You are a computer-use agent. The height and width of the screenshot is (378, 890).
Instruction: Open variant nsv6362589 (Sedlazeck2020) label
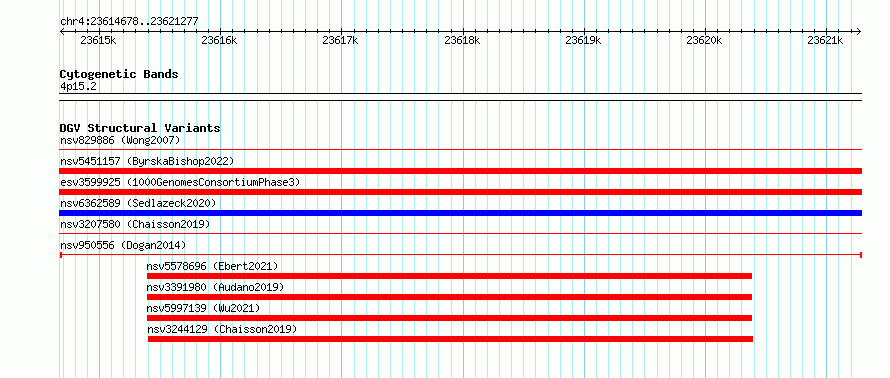pyautogui.click(x=138, y=203)
